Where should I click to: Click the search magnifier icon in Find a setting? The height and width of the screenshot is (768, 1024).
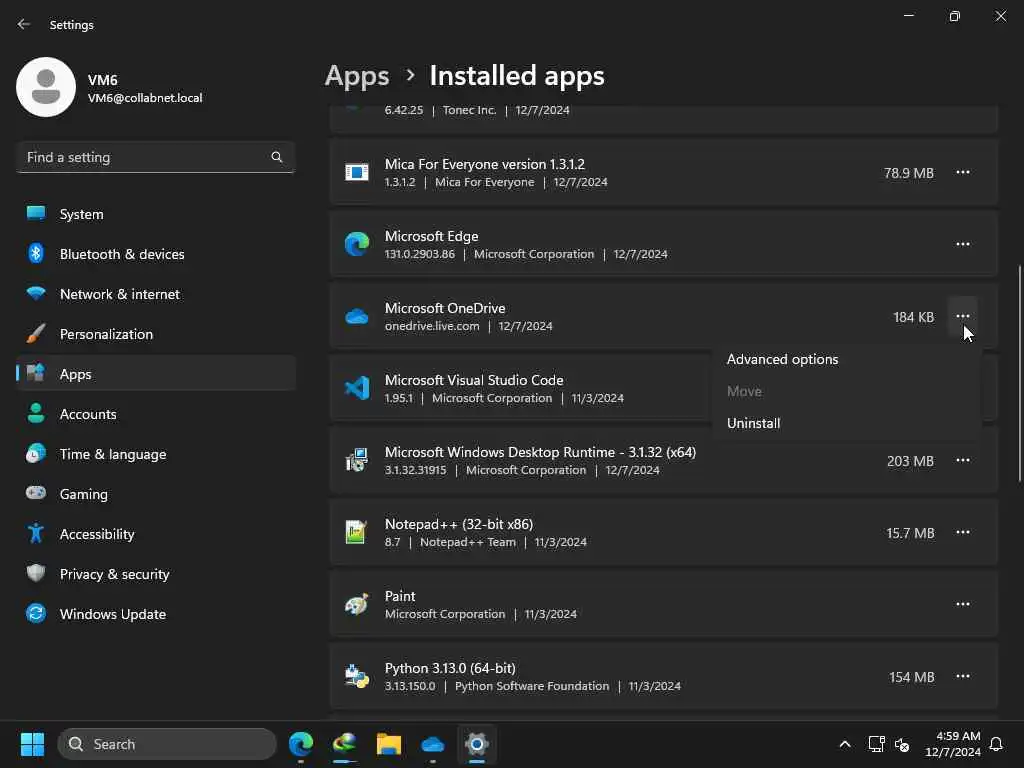[x=277, y=157]
